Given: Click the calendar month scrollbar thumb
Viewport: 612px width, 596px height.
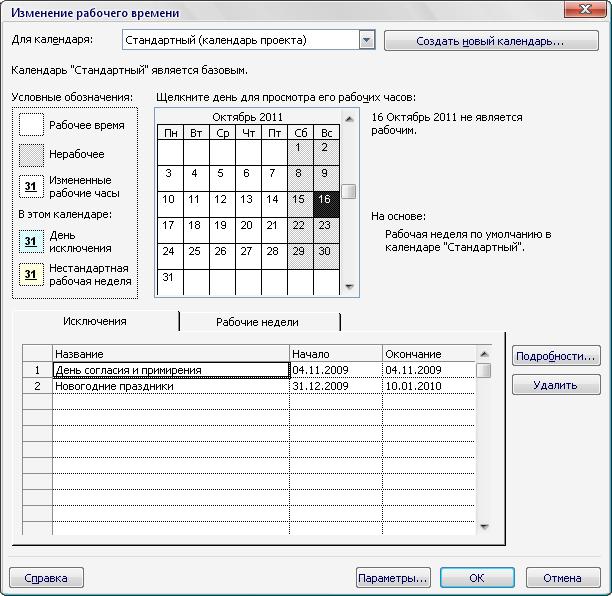Looking at the screenshot, I should (x=349, y=191).
